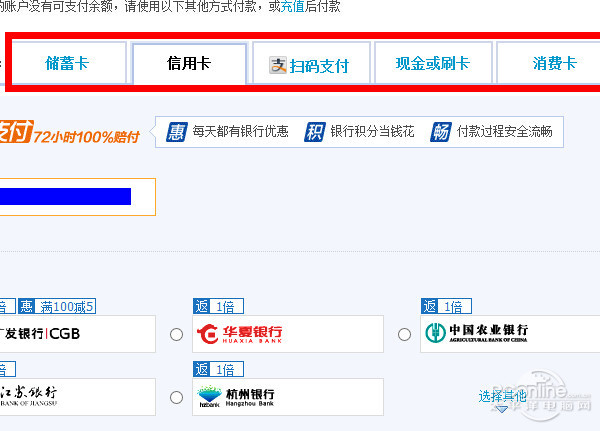Click the Alipay 支 icon on 扫码支付
Image resolution: width=600 pixels, height=431 pixels.
click(277, 65)
